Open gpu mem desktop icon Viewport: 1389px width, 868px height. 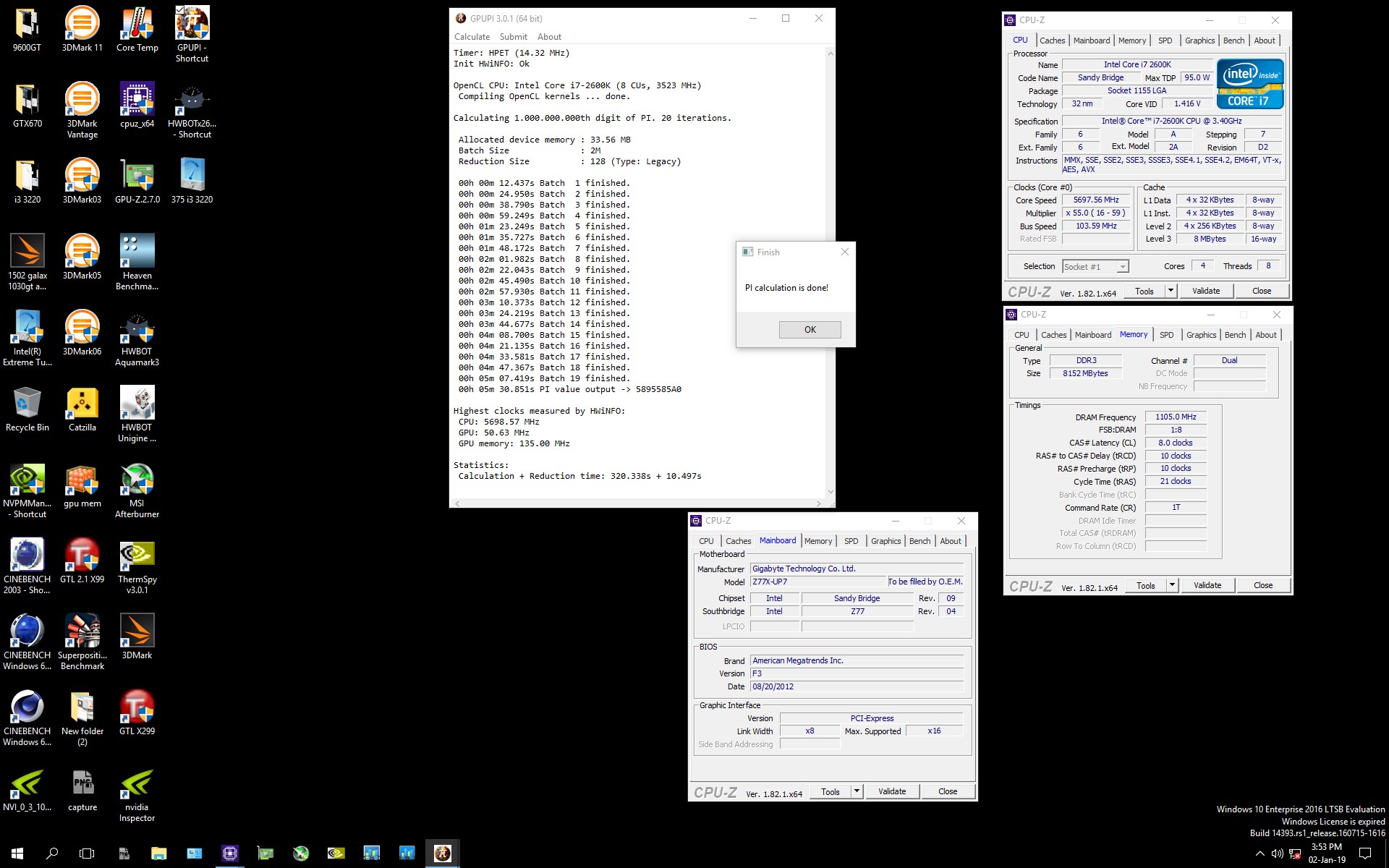(82, 485)
